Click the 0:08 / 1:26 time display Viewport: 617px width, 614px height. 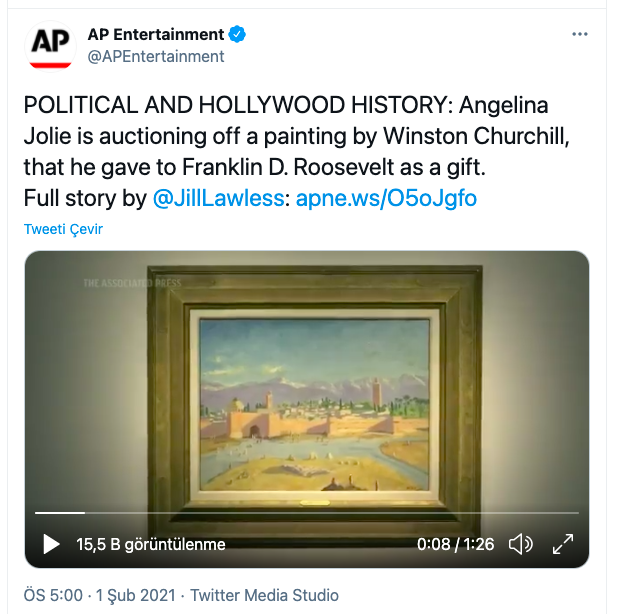456,545
